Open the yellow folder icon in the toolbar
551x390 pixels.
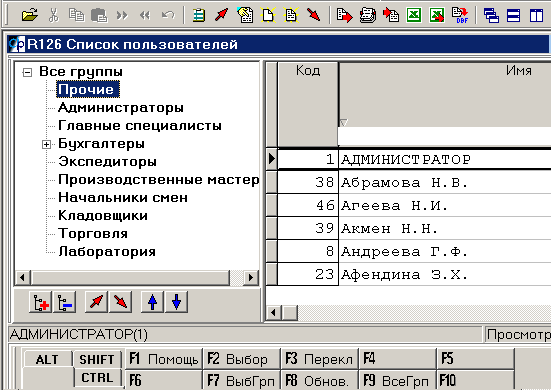30,15
